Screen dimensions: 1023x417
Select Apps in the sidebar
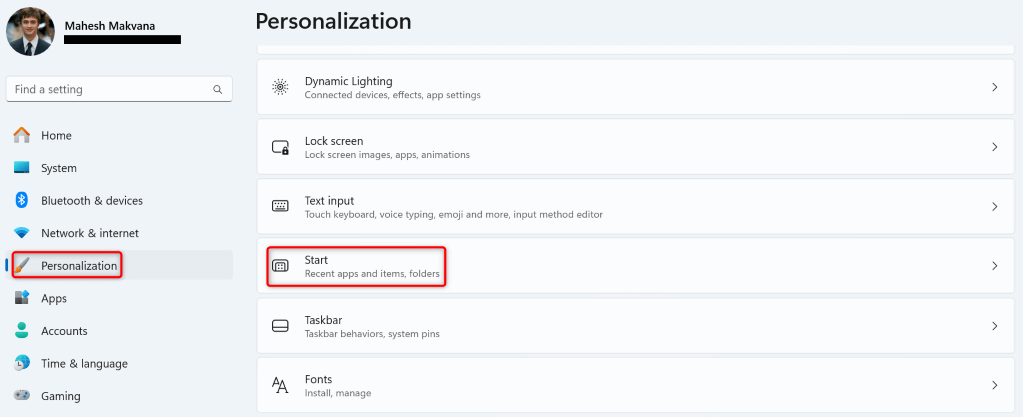click(53, 298)
